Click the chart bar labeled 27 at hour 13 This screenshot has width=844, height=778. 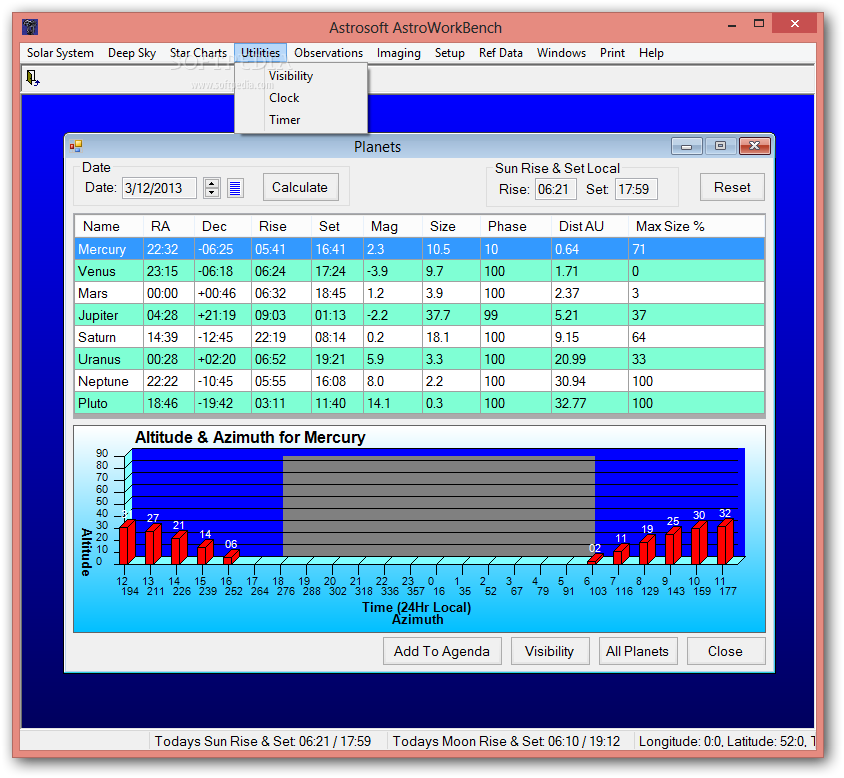pyautogui.click(x=153, y=544)
